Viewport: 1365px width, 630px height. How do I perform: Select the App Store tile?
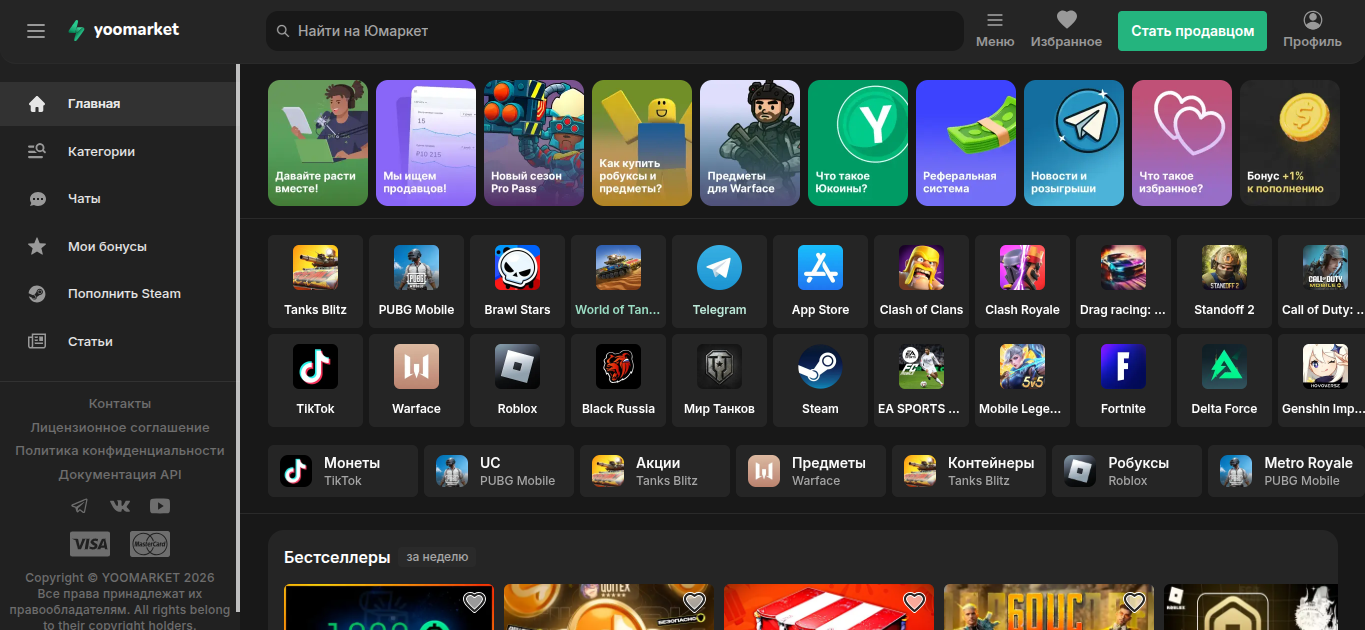[x=820, y=281]
